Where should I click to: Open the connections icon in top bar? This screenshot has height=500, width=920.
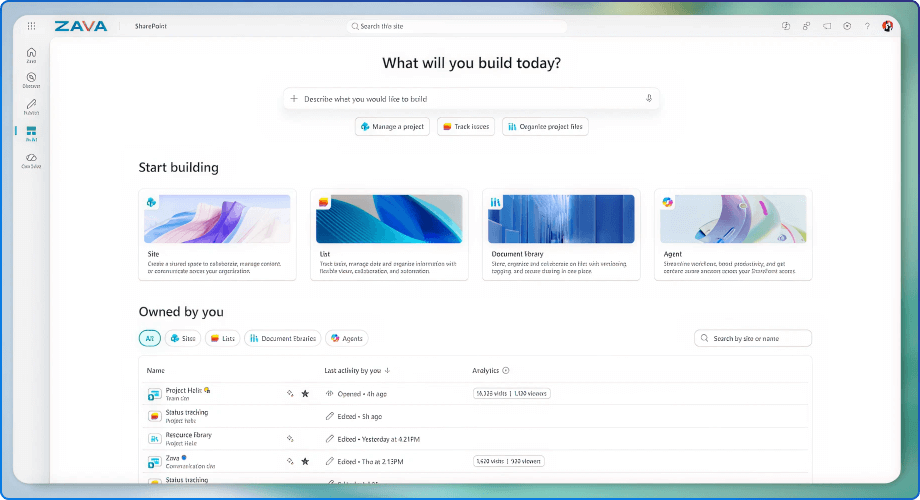806,26
